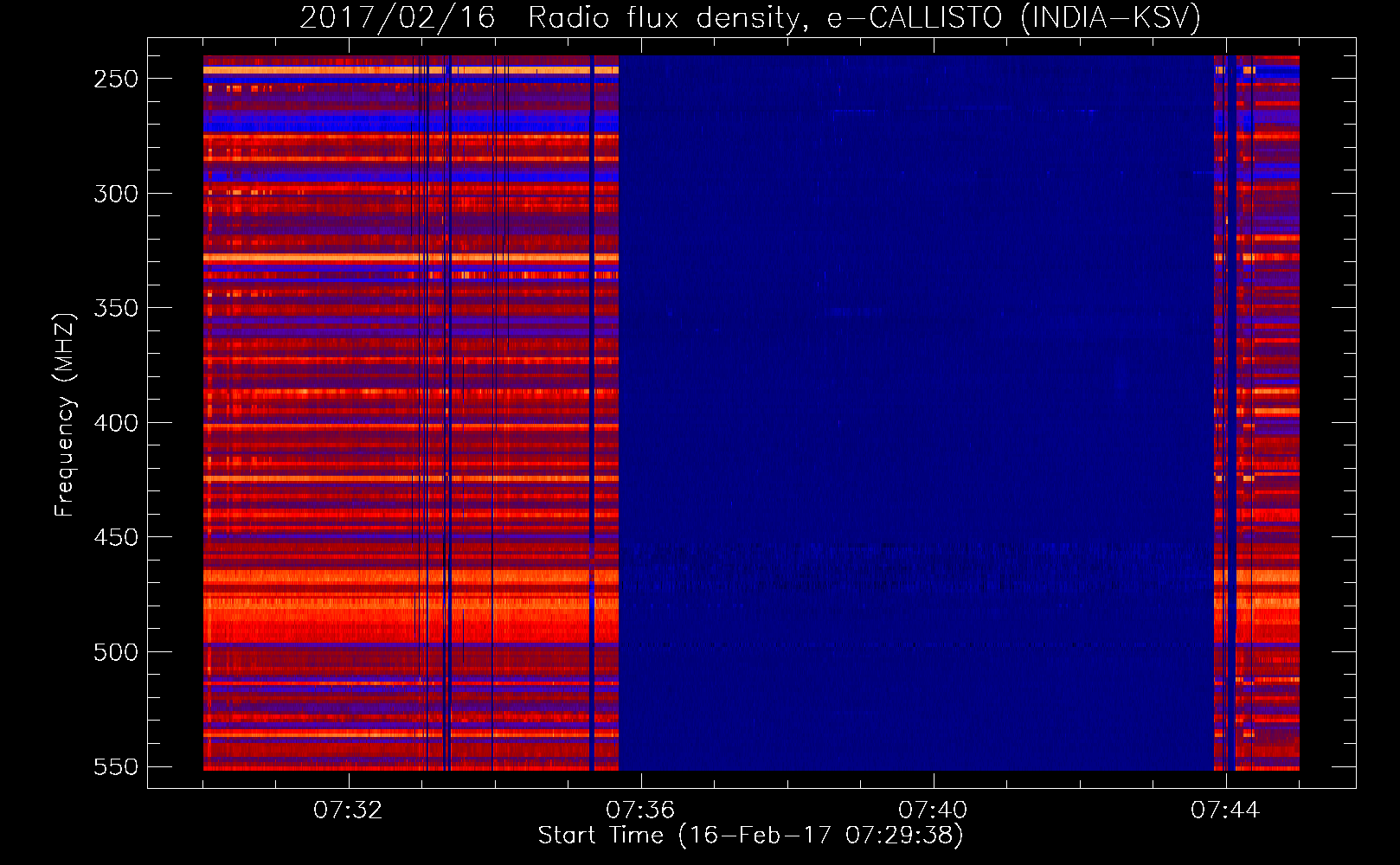The image size is (1400, 865).
Task: Click the 400 frequency tick label
Action: [116, 423]
